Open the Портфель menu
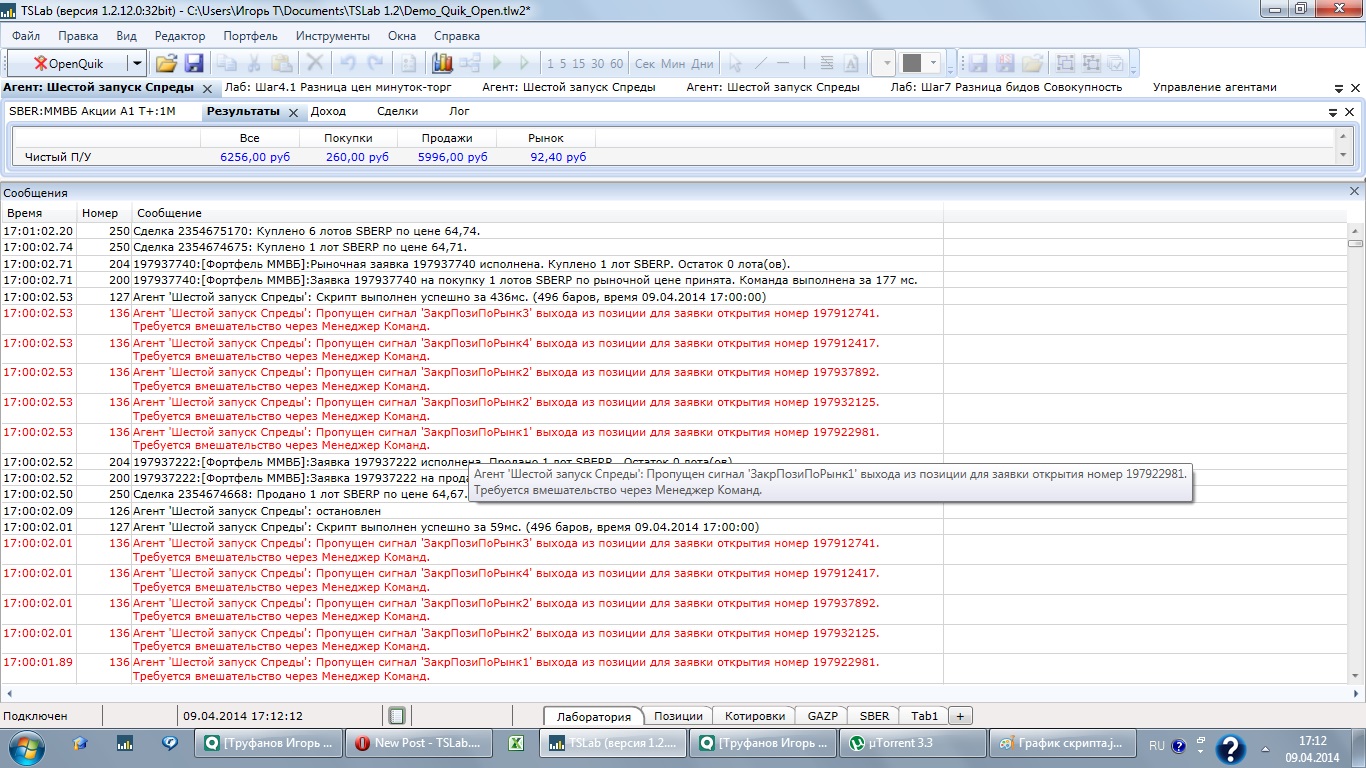Viewport: 1366px width, 768px height. (x=250, y=36)
